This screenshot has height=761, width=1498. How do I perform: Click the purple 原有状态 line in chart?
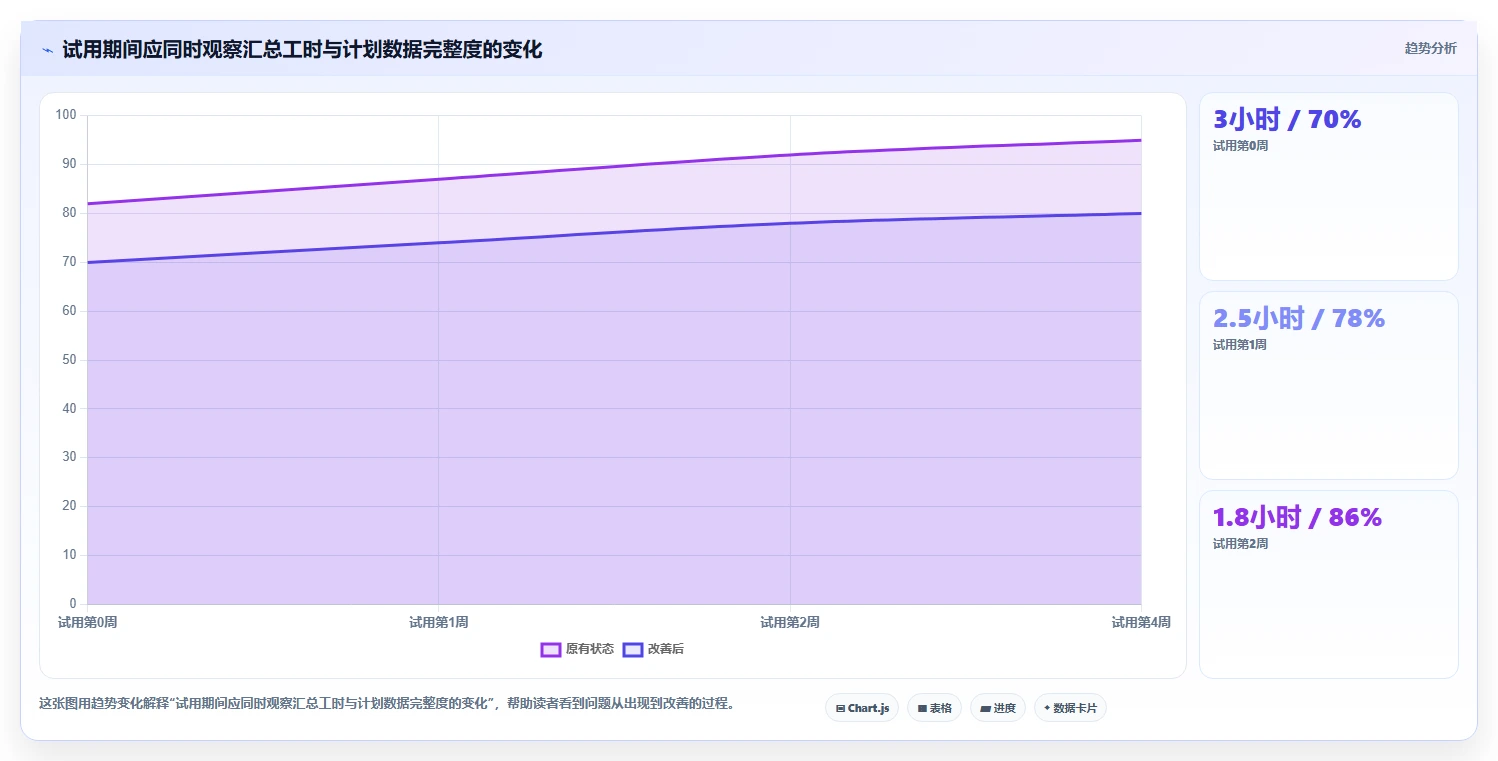[x=614, y=167]
